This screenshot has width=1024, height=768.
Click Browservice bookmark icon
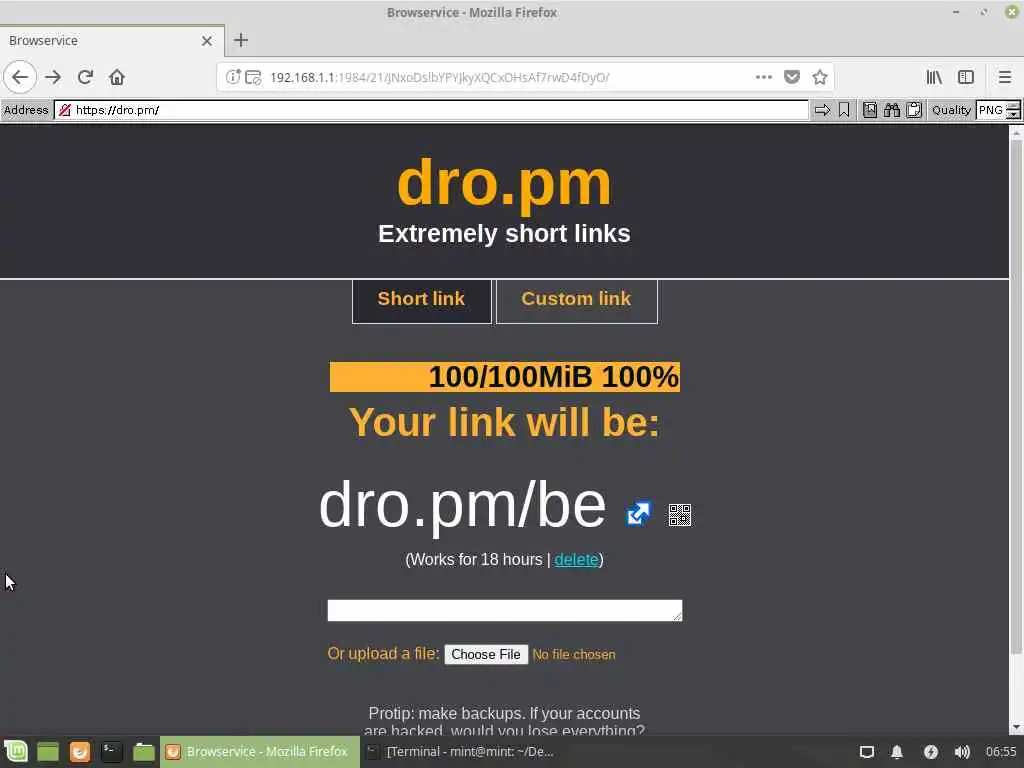coord(844,110)
